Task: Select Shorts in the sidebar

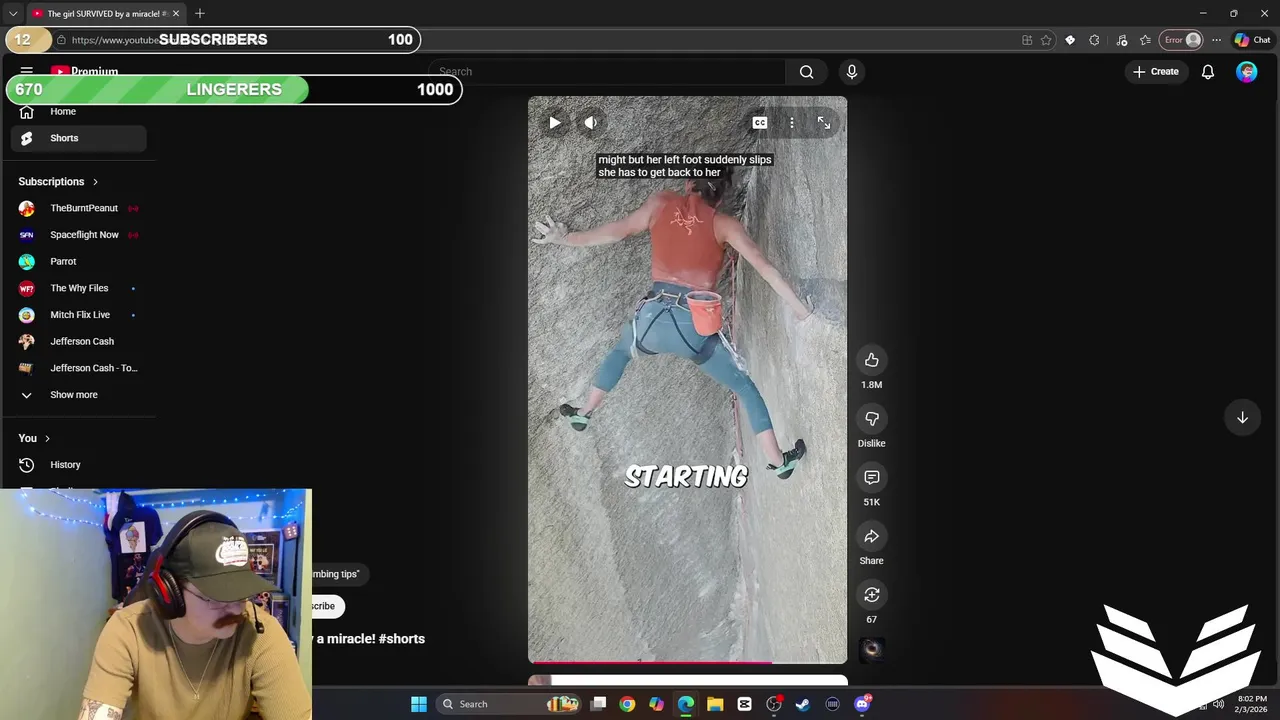Action: click(79, 138)
